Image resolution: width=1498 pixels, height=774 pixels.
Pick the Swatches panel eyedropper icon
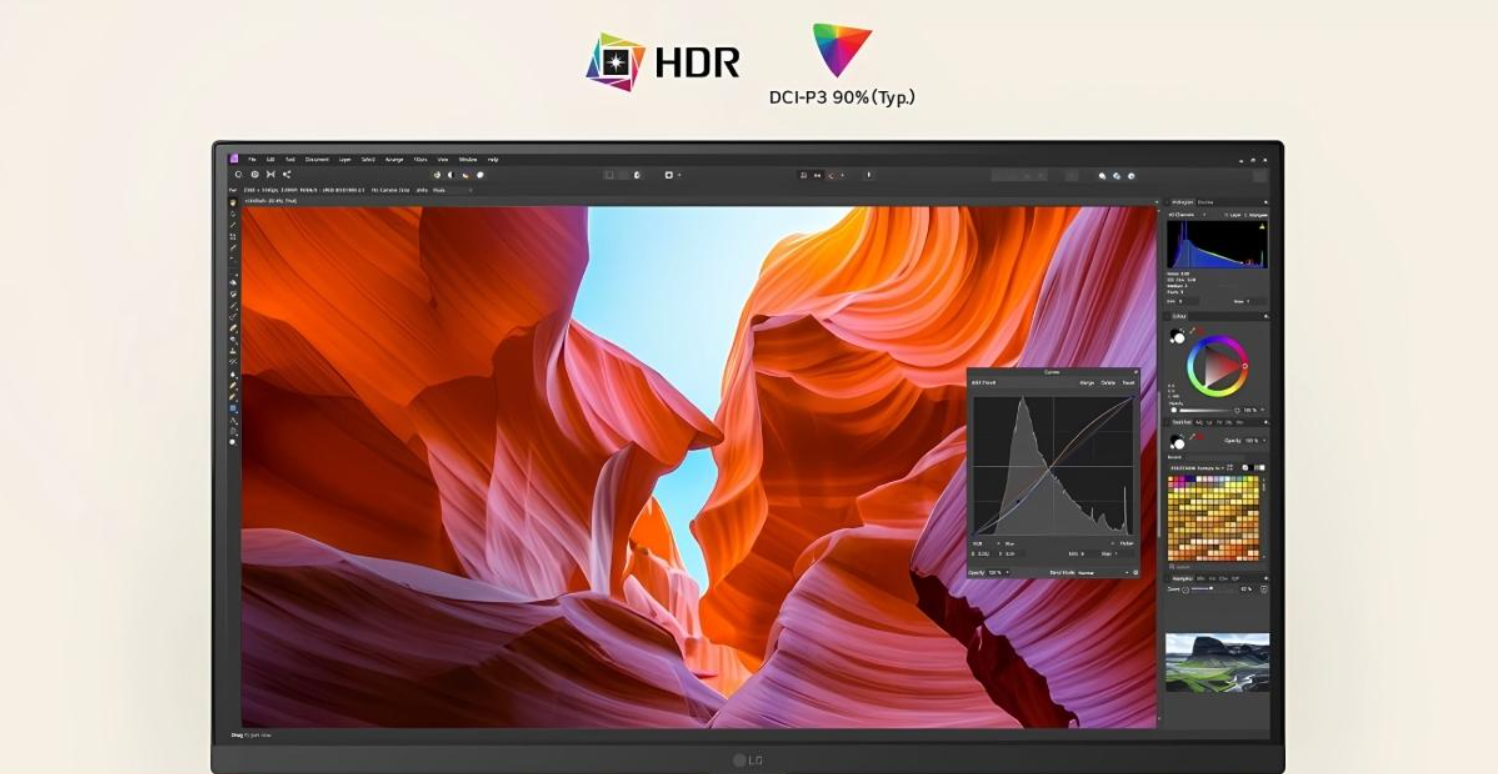(x=1192, y=437)
